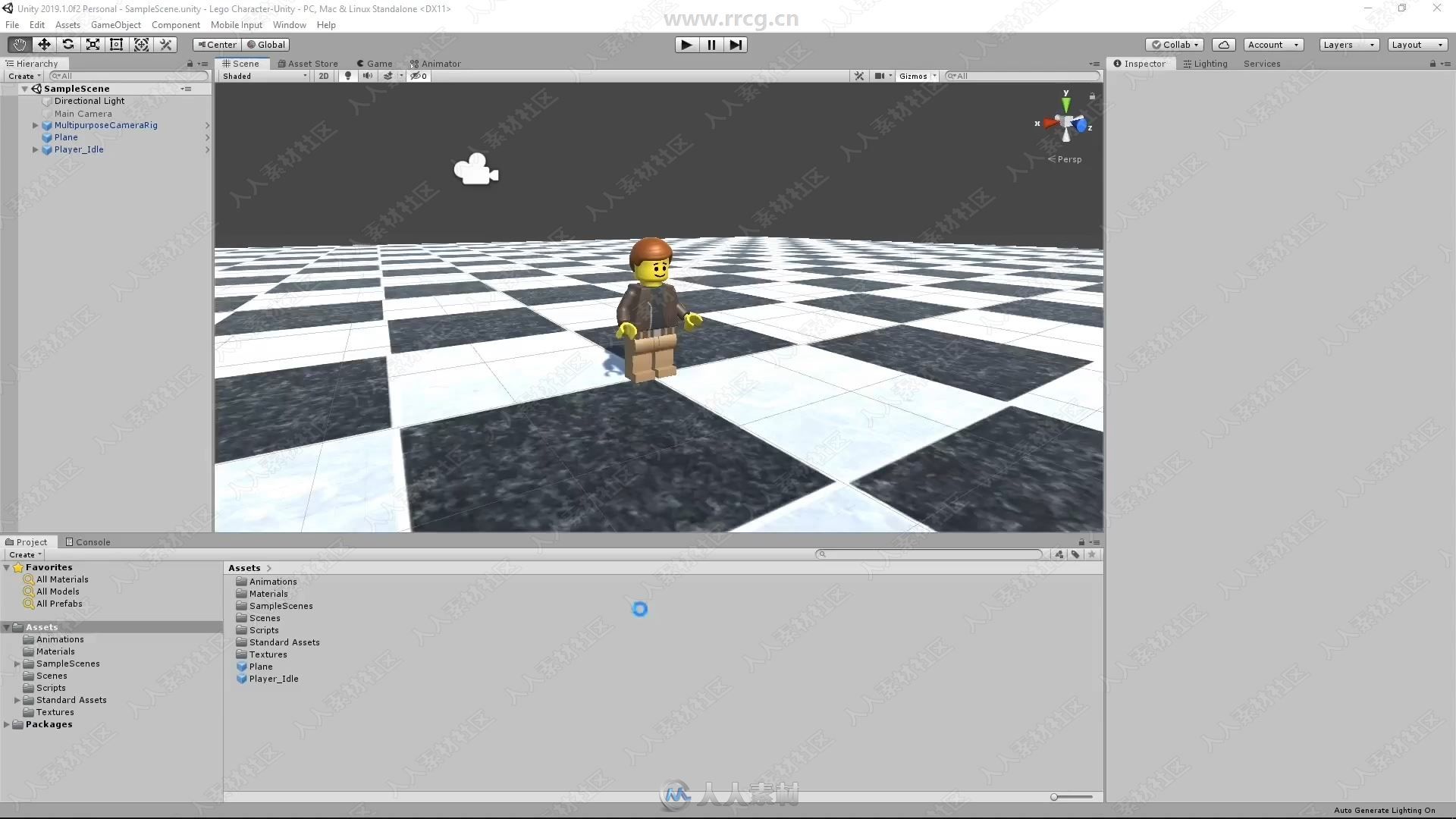Toggle scene audio speaker

(368, 76)
